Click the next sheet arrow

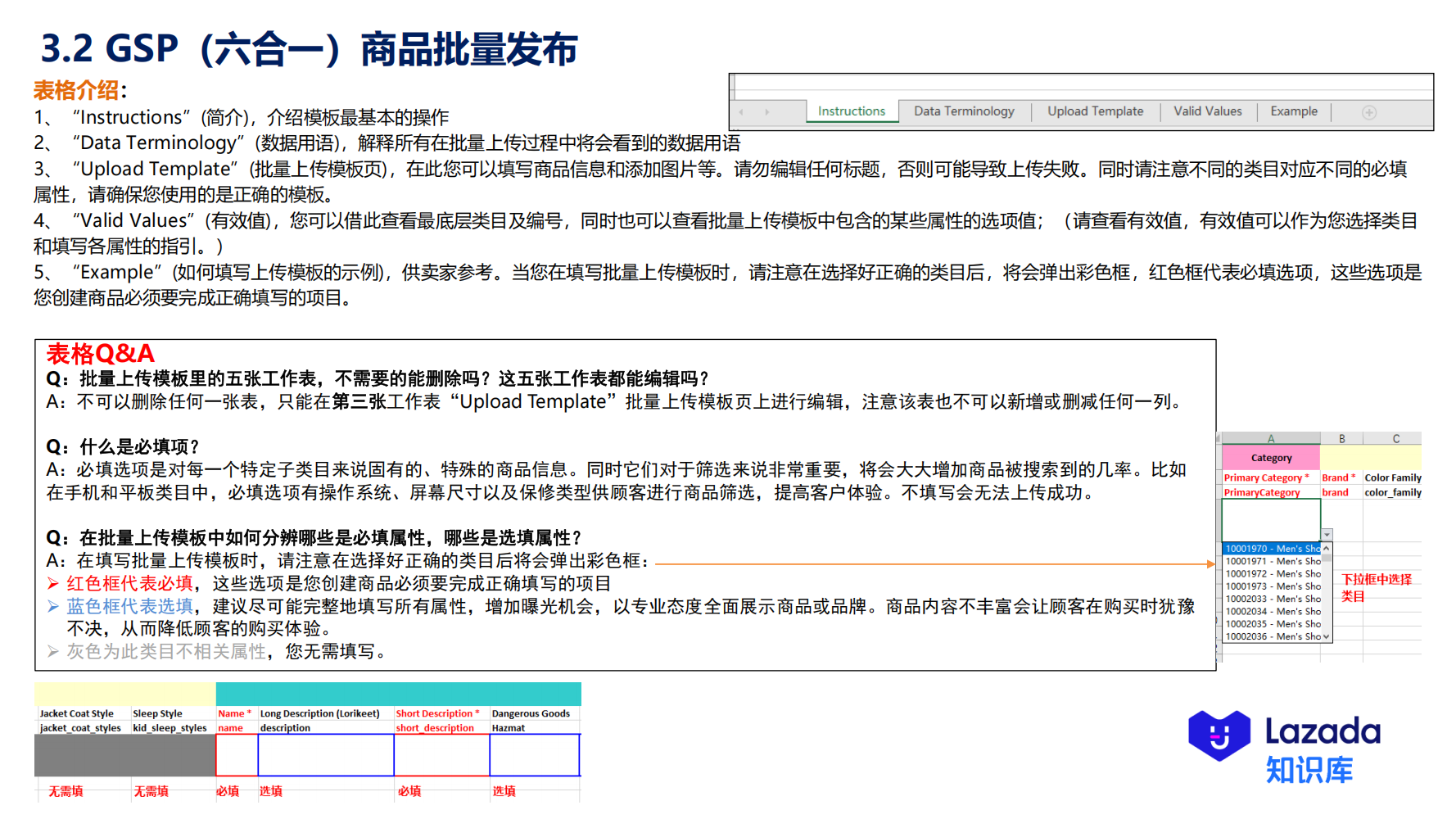767,112
